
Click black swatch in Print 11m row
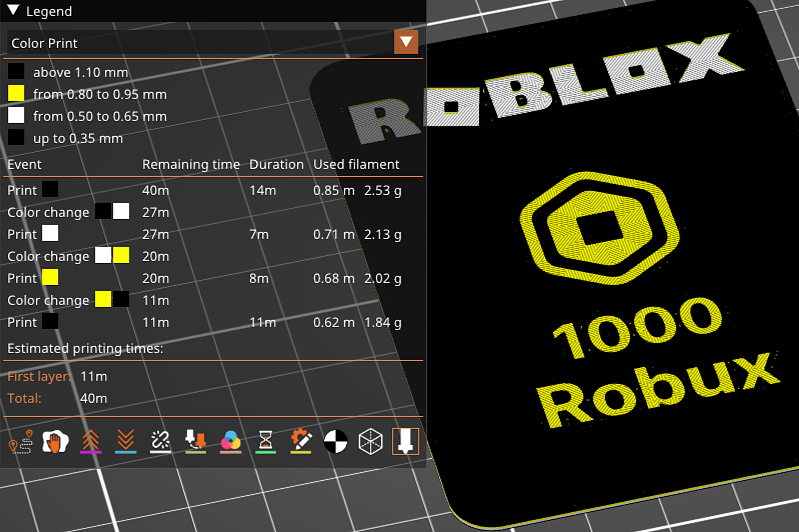50,322
